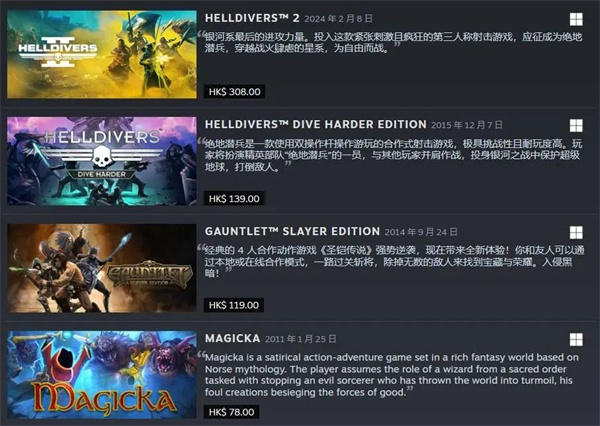The image size is (600, 426).
Task: Click GAUNTLET™ SLAYER EDITION title
Action: (x=292, y=232)
